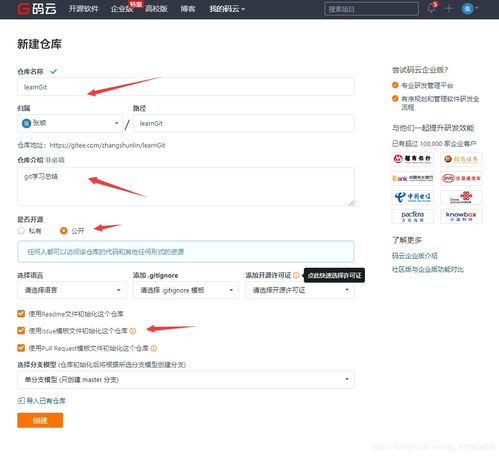Click the 招商证券 logo
Image resolution: width=499 pixels, height=456 pixels.
[461, 159]
